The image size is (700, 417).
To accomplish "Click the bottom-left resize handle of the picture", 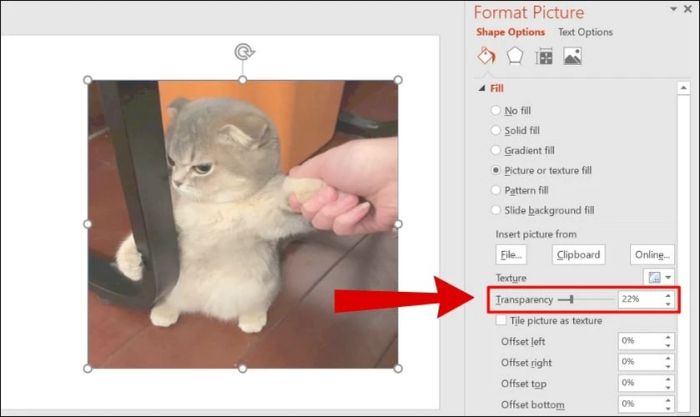I will click(x=88, y=368).
